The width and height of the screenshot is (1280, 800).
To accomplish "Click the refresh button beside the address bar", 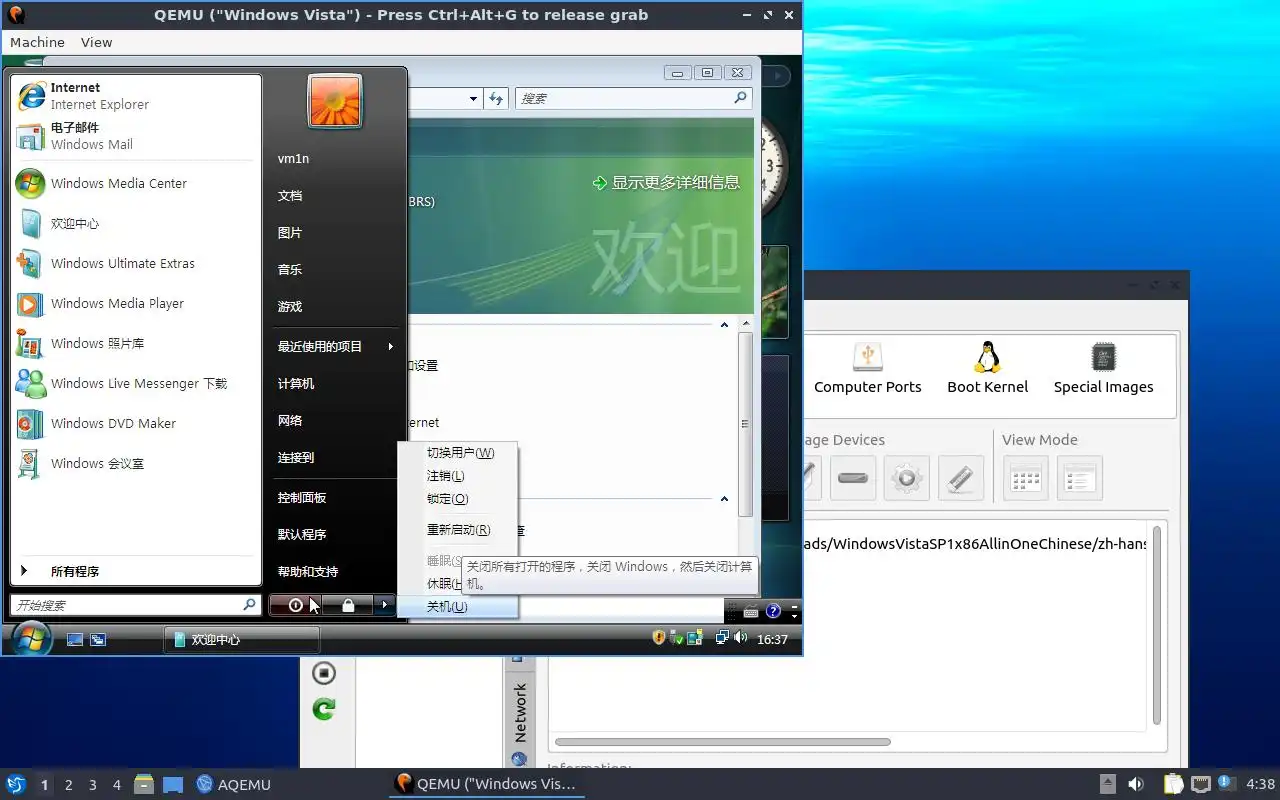I will [497, 98].
